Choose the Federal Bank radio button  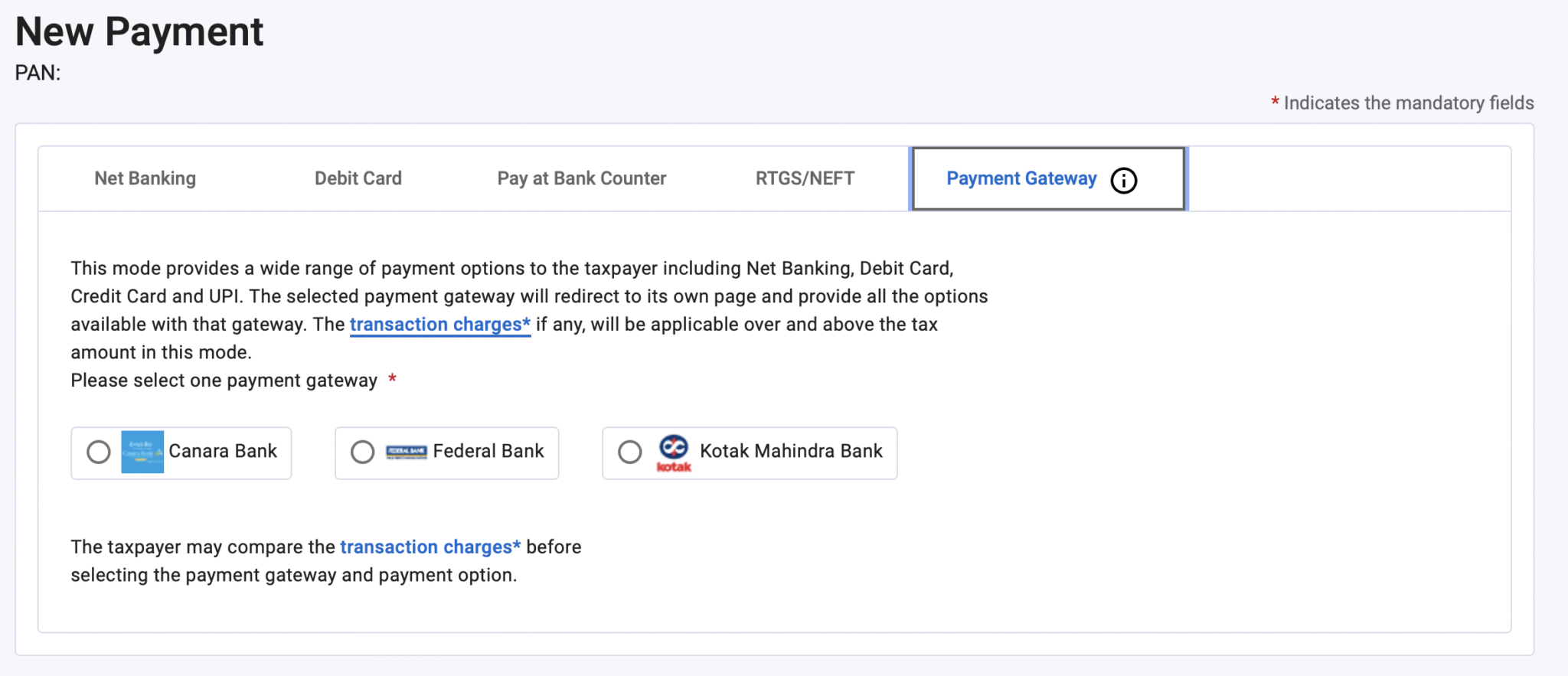tap(363, 452)
